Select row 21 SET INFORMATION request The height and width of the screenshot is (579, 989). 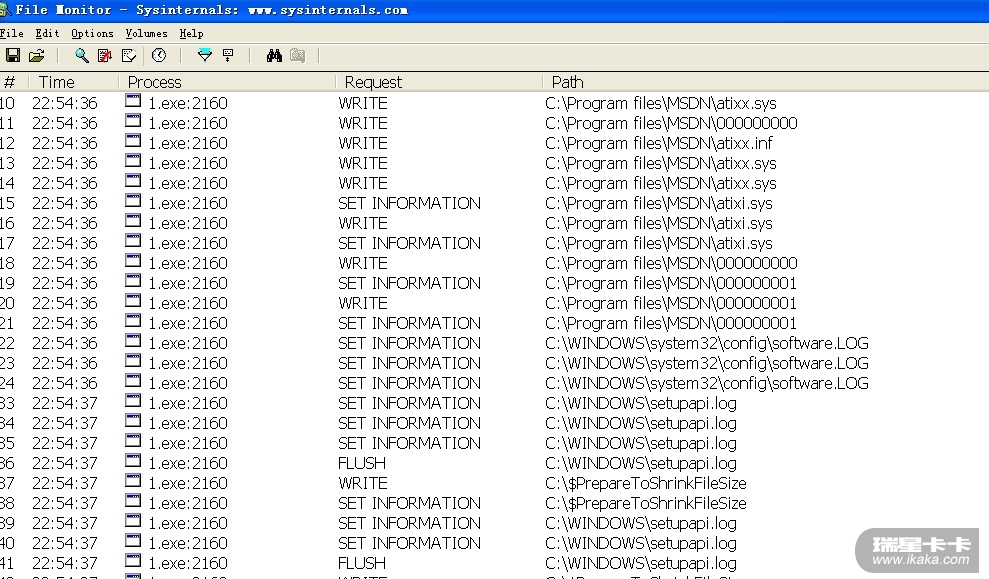[409, 324]
